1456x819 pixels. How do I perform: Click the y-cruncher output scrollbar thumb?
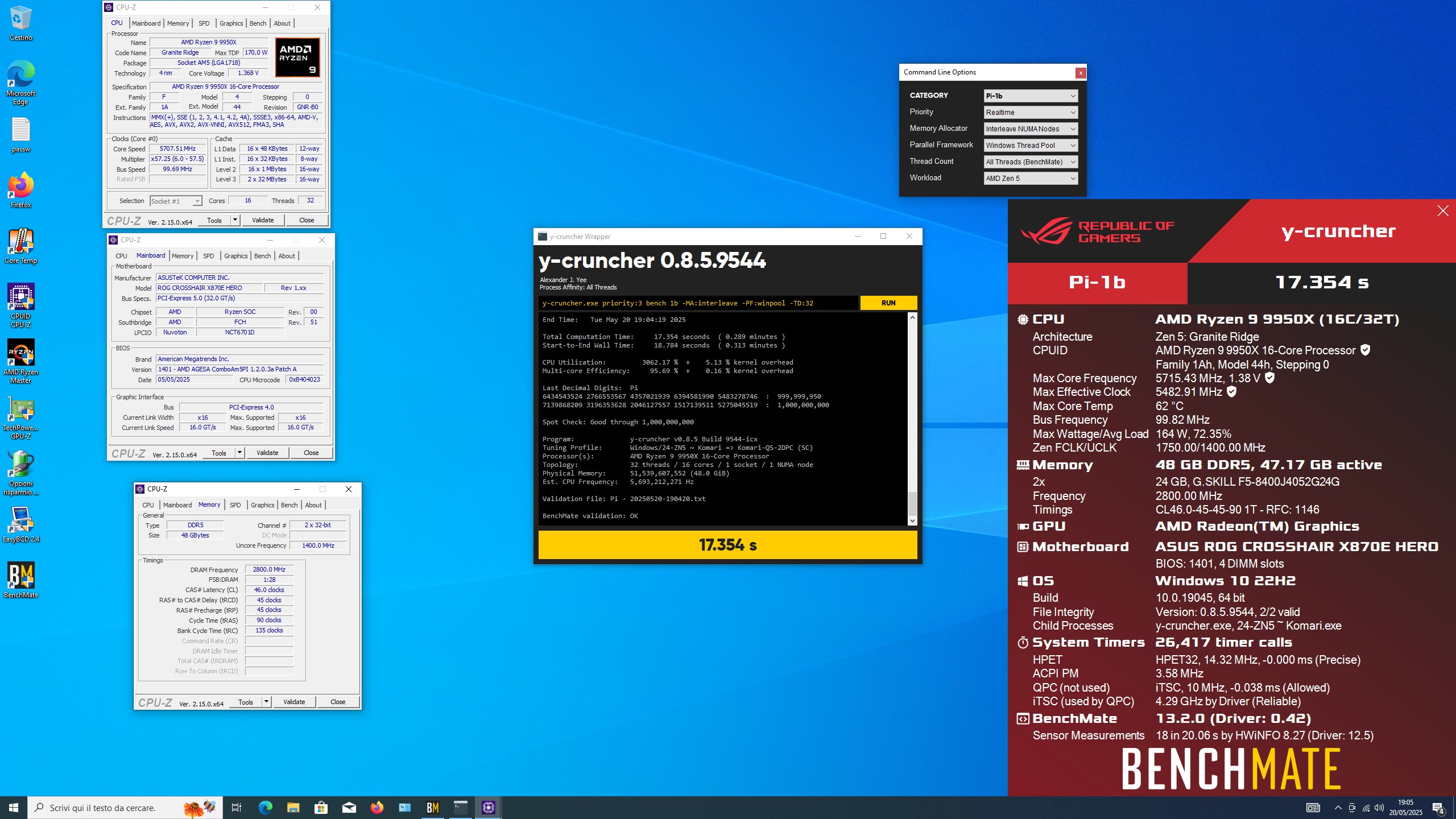pos(912,503)
